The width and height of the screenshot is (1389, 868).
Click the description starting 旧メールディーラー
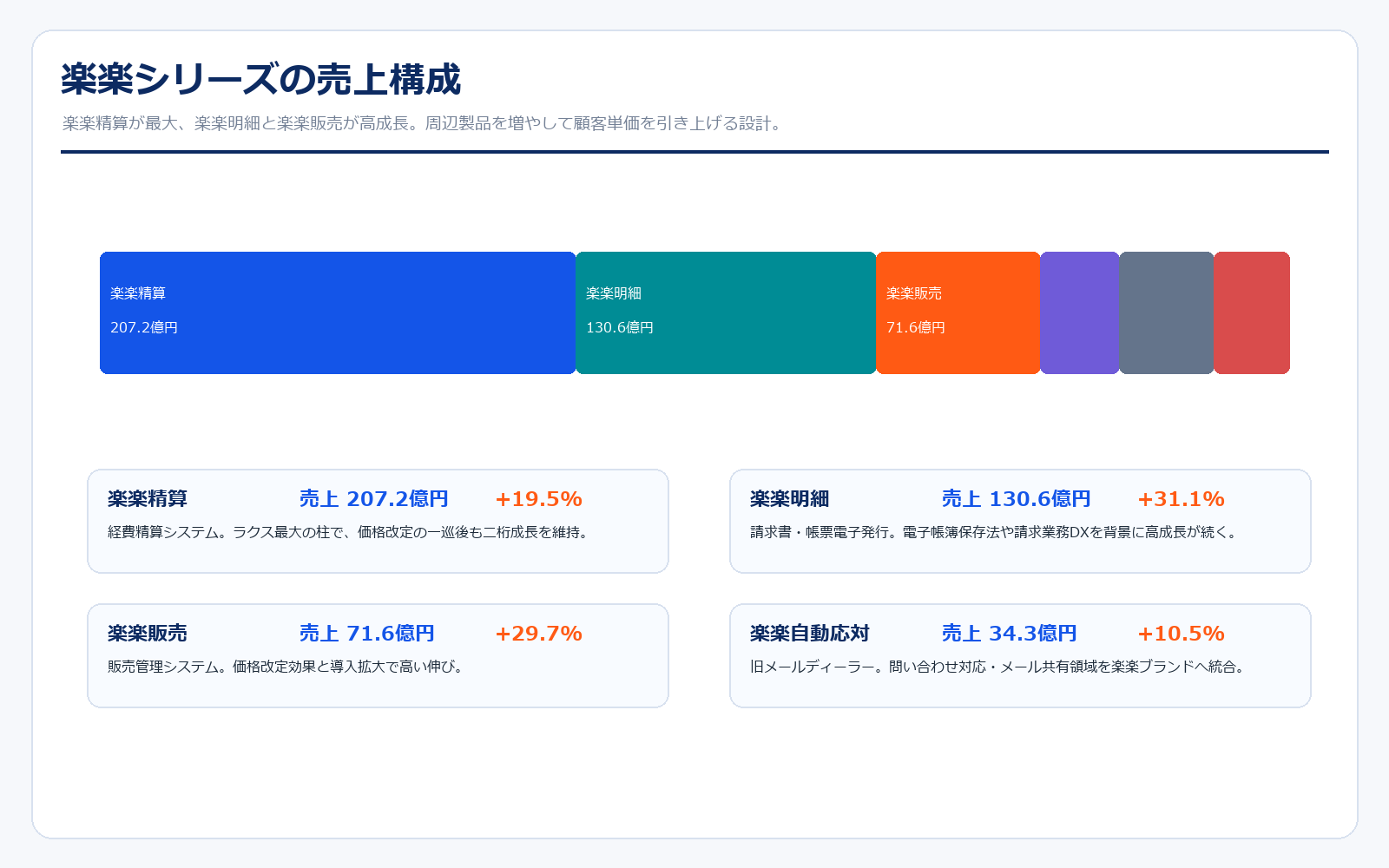pos(1000,667)
